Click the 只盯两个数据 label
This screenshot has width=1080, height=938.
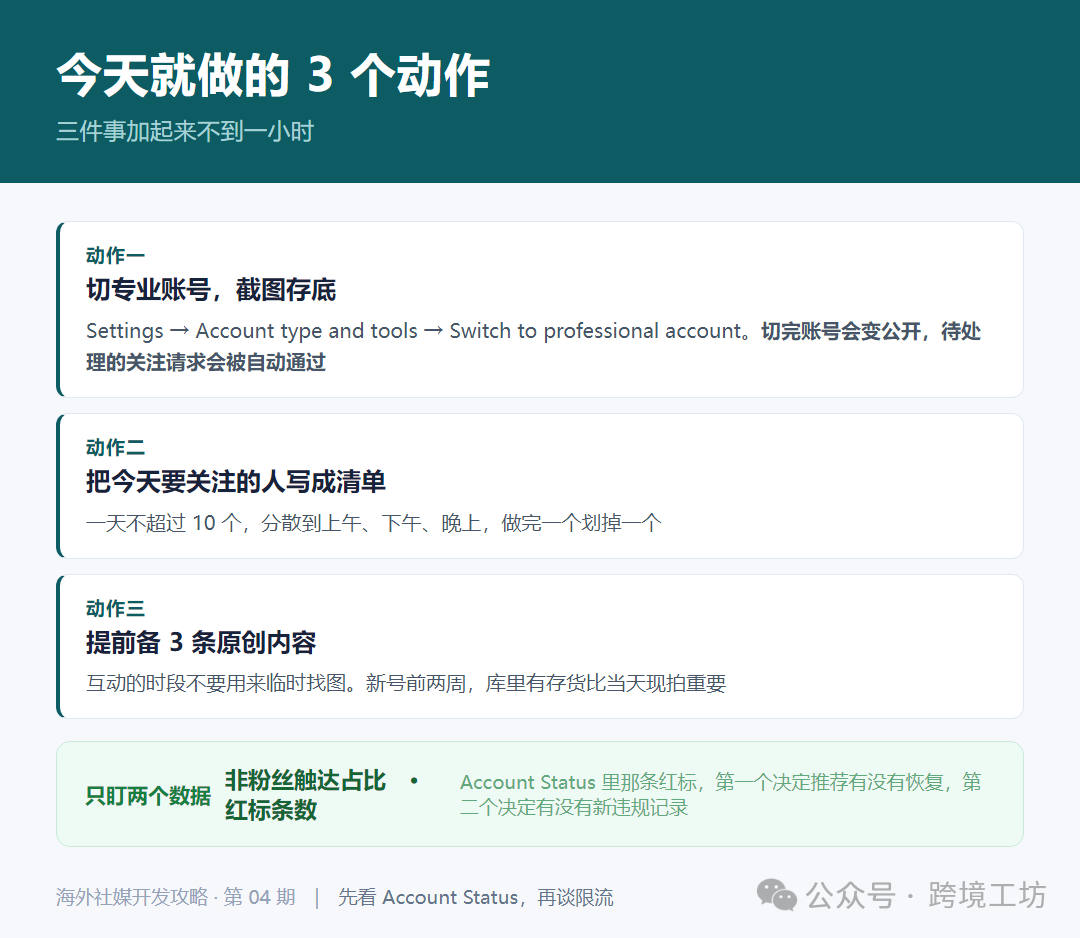[148, 795]
